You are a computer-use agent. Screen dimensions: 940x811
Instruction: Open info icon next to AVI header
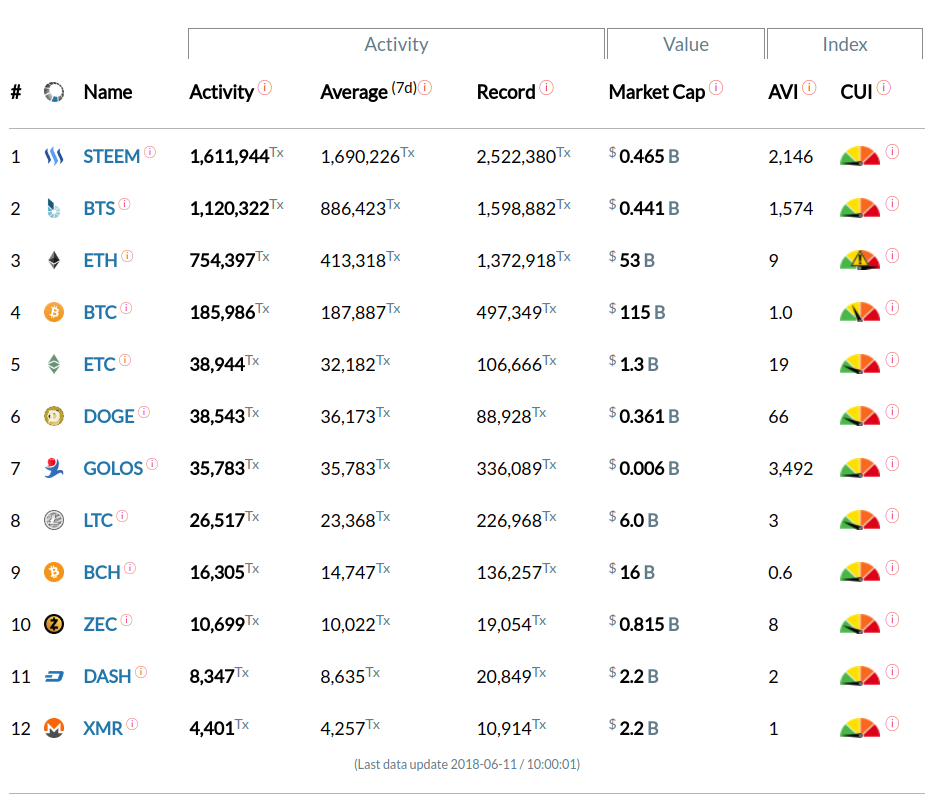click(x=809, y=88)
